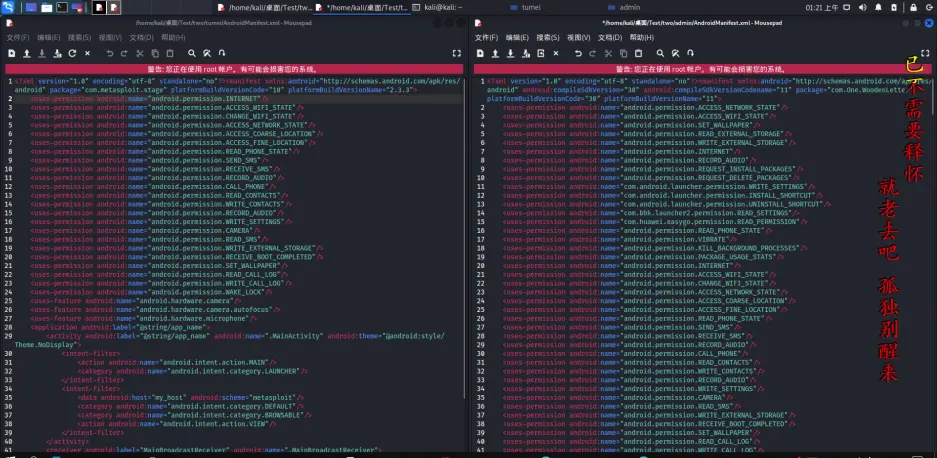Close document with X icon in tumei toolbar
This screenshot has width=937, height=458.
click(87, 52)
